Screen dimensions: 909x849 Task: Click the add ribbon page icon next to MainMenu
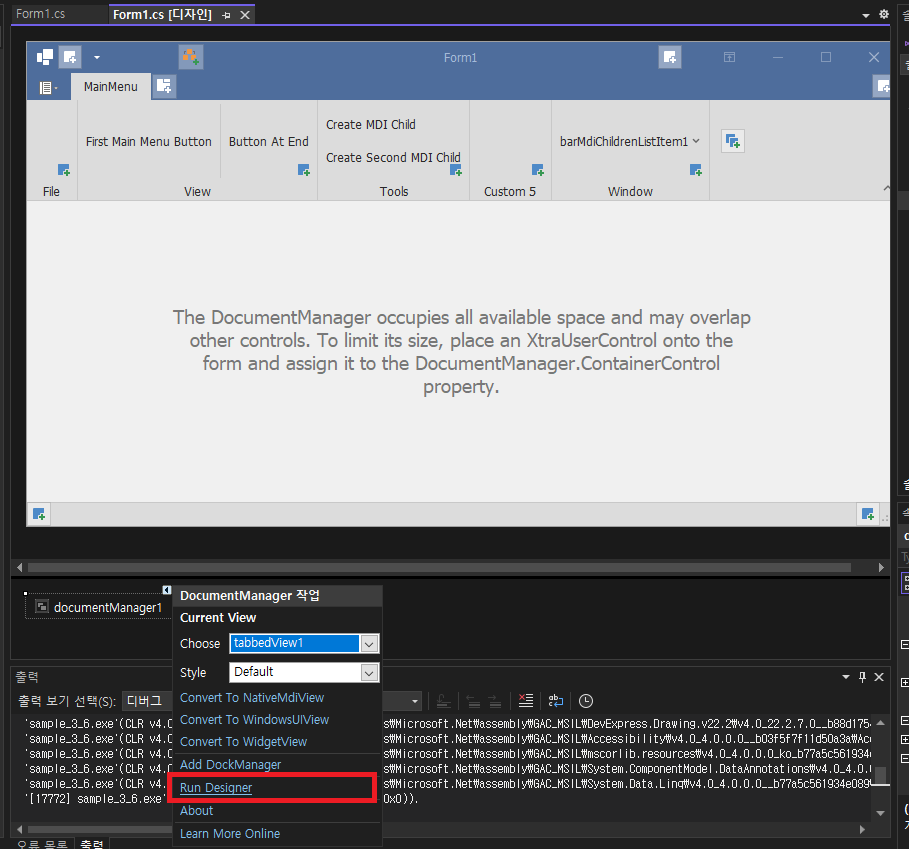click(x=164, y=86)
